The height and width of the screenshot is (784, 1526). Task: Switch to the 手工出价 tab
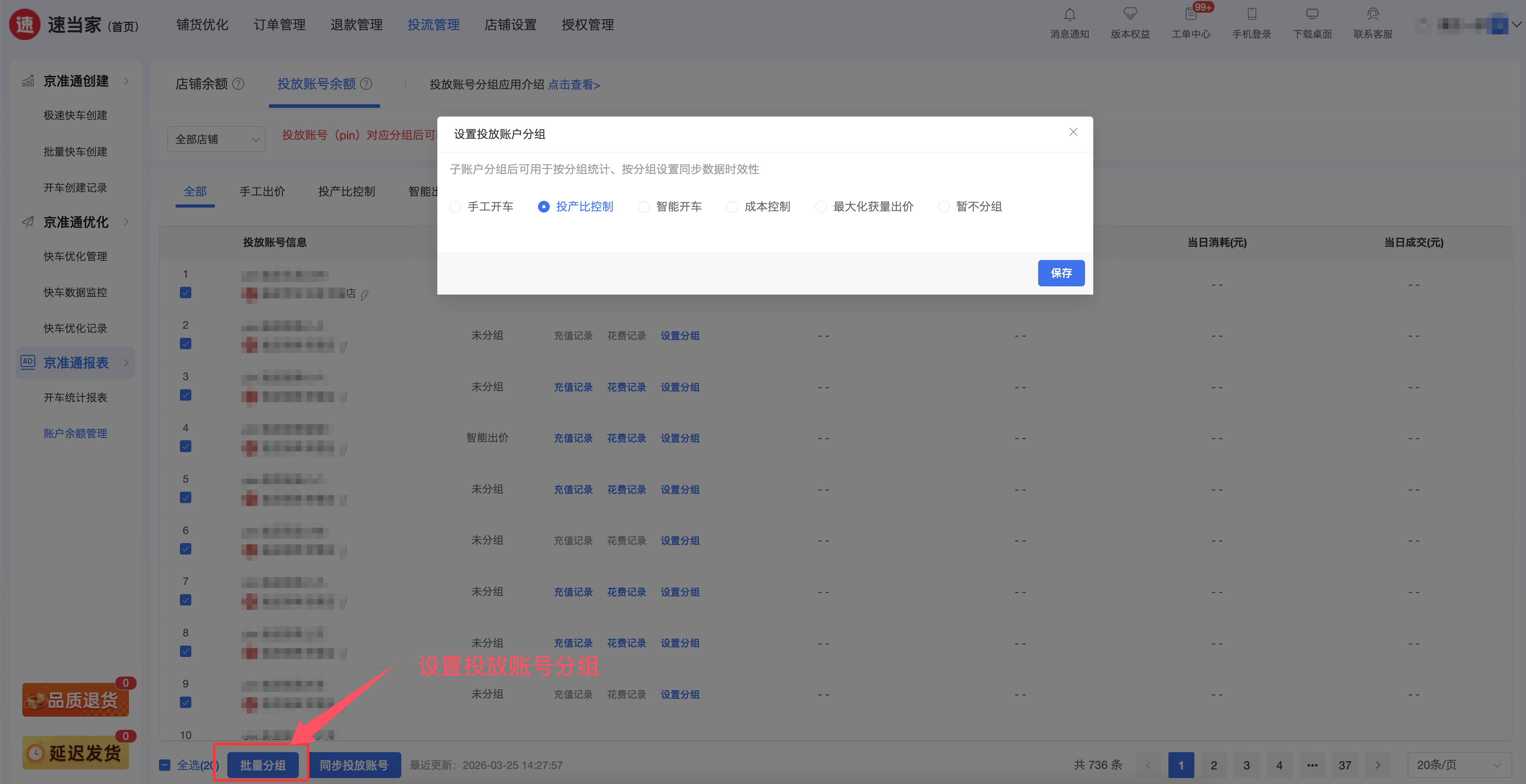[262, 191]
